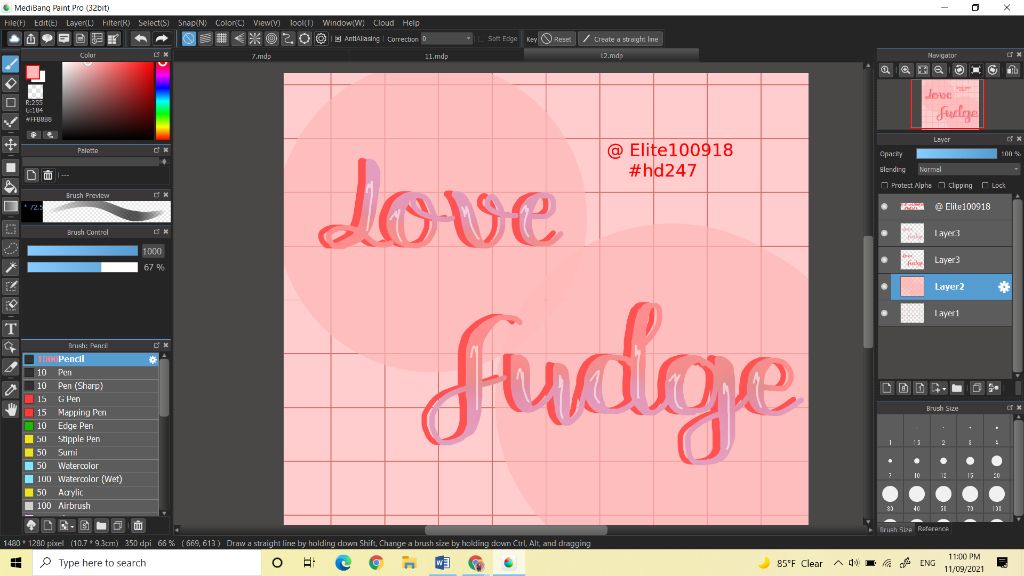Click the Redo arrow
Image resolution: width=1024 pixels, height=576 pixels.
point(161,39)
